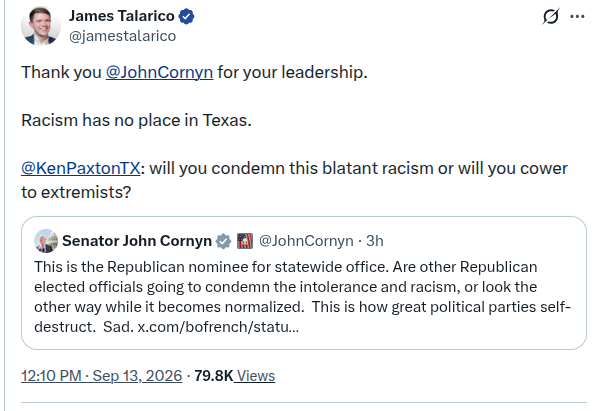Follow the @KenPaxtonTX mention link

coord(81,168)
